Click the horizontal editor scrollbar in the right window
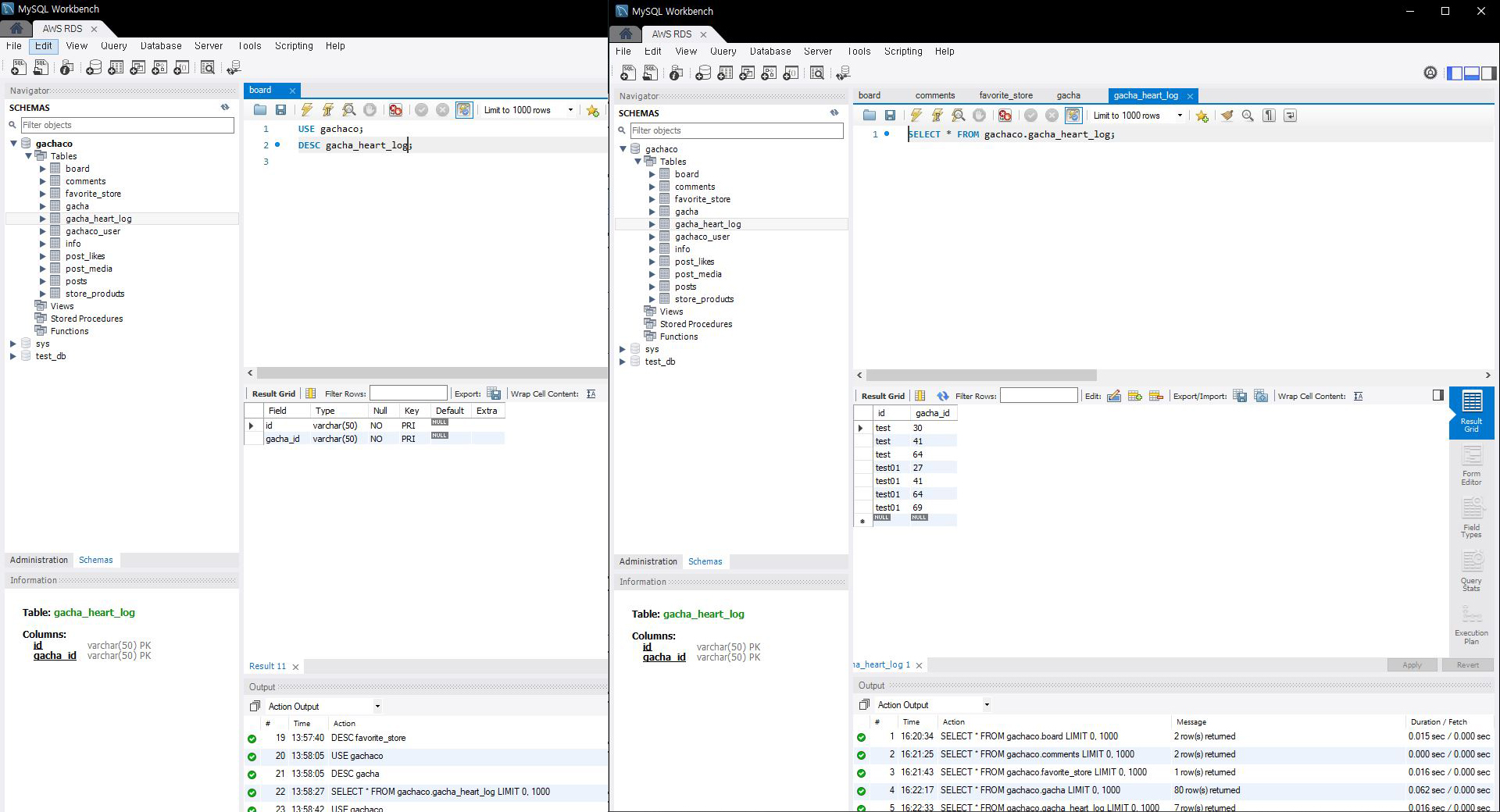This screenshot has height=812, width=1500. (982, 376)
